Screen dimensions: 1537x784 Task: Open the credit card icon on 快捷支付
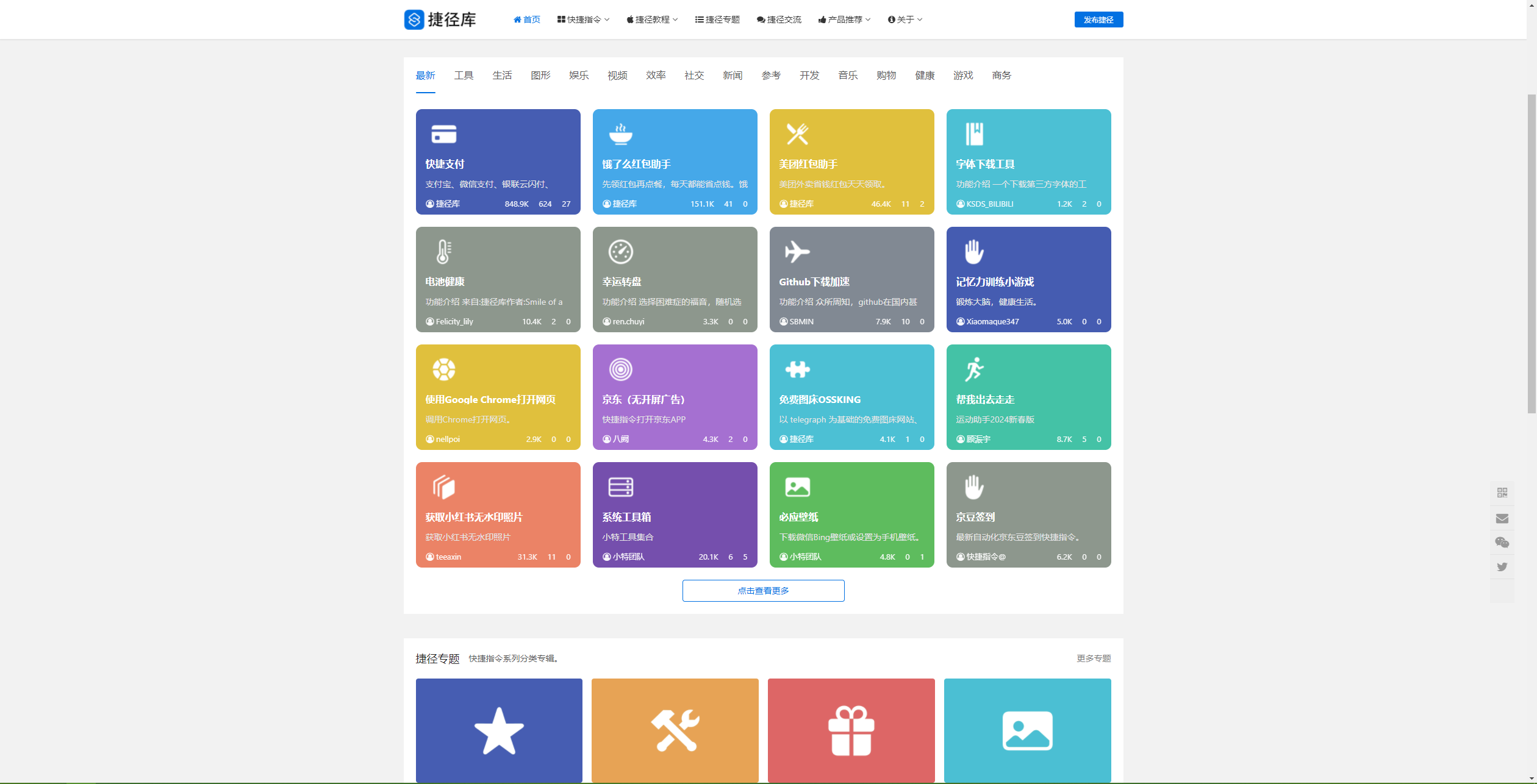pyautogui.click(x=443, y=134)
